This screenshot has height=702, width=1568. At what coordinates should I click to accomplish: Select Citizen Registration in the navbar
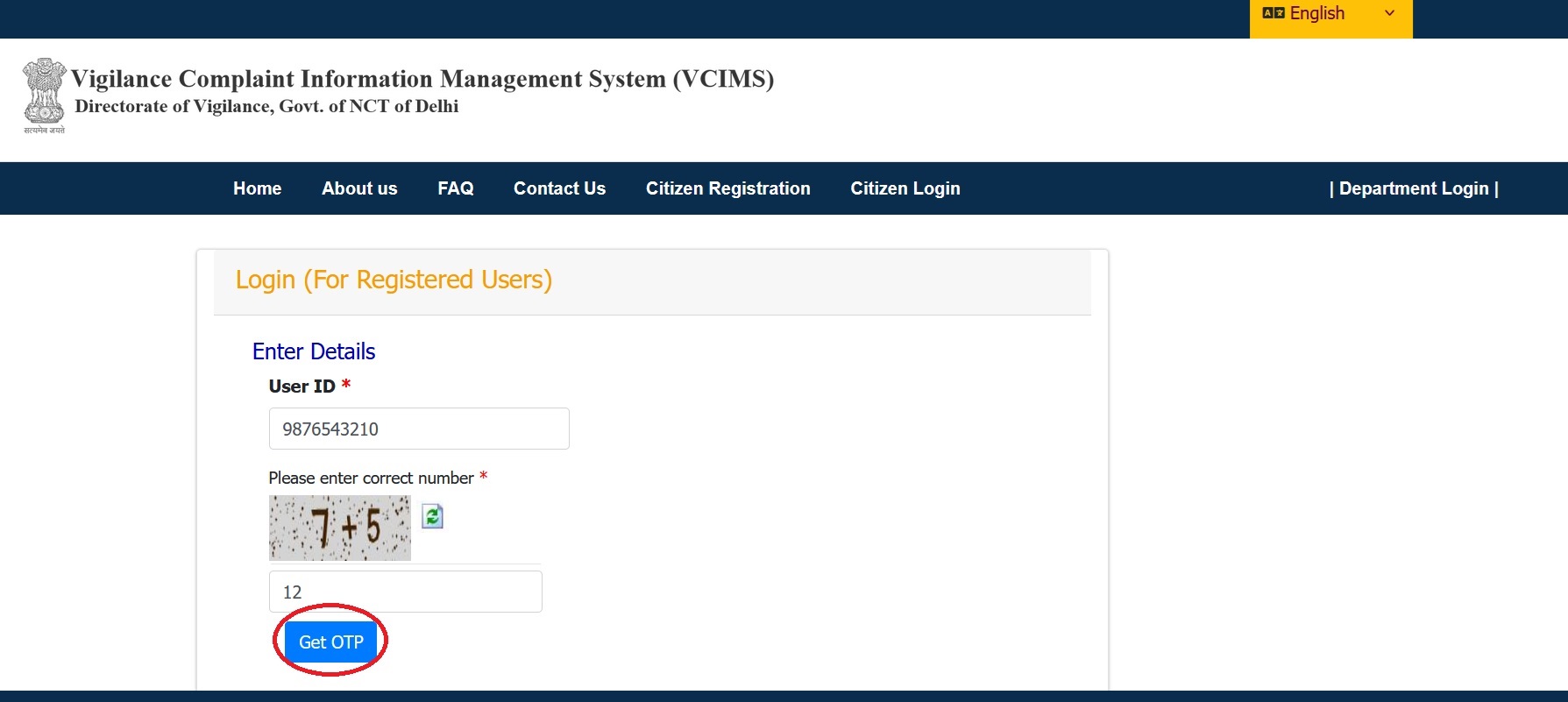click(727, 188)
